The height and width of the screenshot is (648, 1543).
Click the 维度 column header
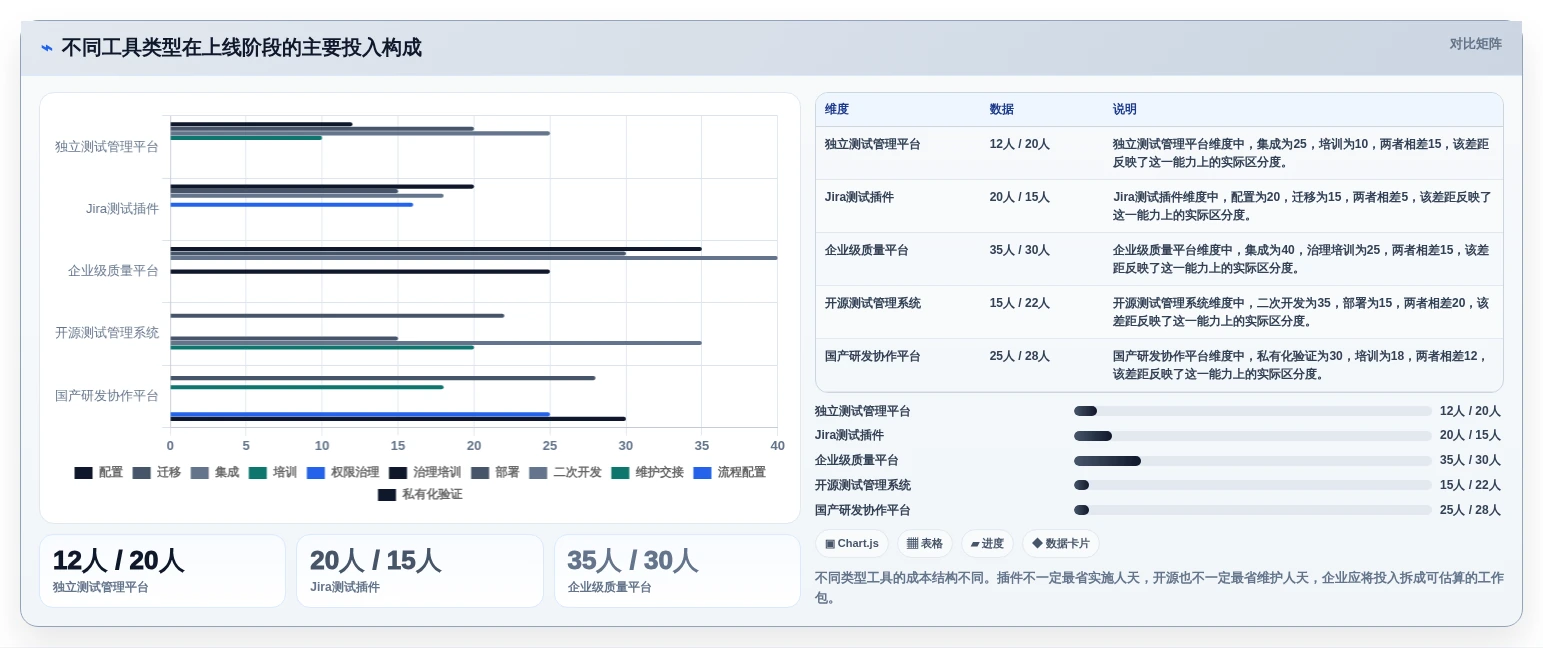click(x=837, y=110)
